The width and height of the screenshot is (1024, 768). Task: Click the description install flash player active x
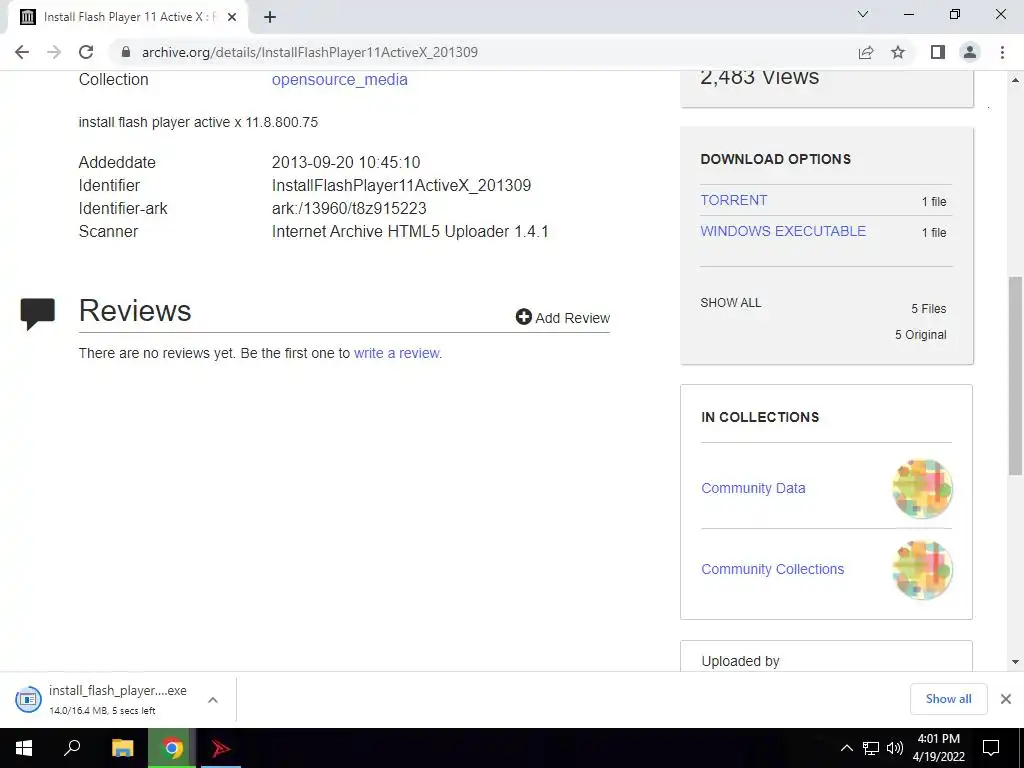pos(199,122)
